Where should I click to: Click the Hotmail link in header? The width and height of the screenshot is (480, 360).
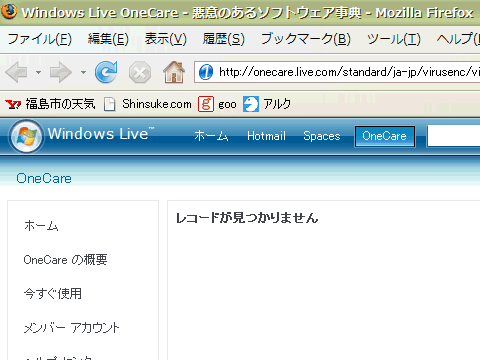[266, 136]
